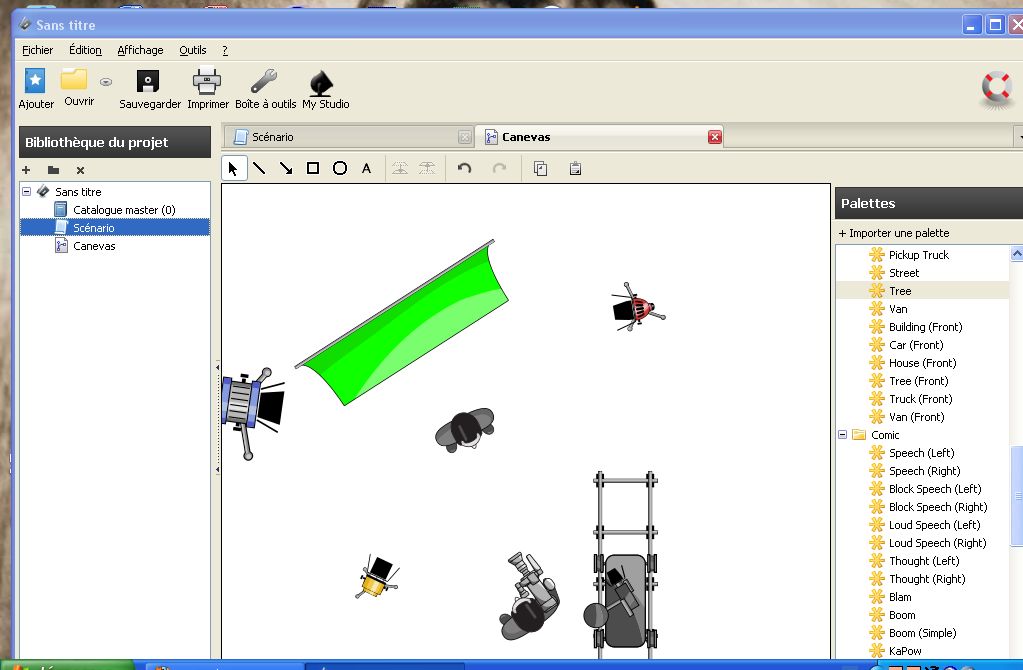Collapse the Sans titre project tree
Viewport: 1023px width, 670px height.
27,191
